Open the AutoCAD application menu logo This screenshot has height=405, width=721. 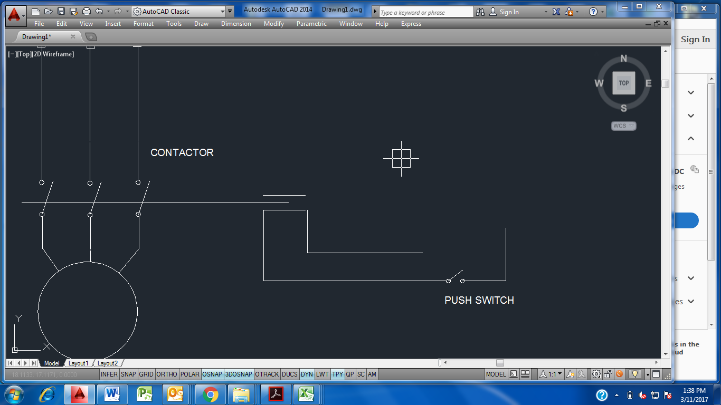pos(12,11)
